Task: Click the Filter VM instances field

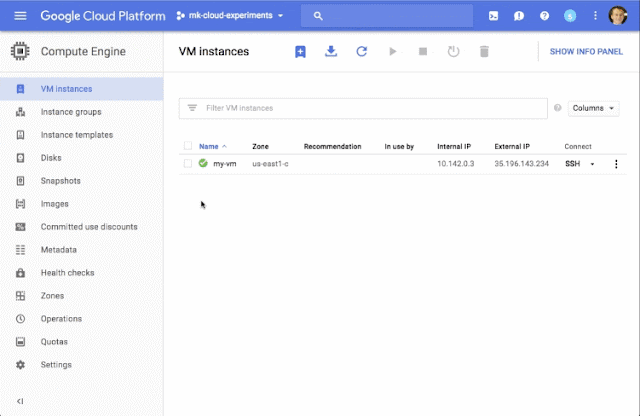Action: (363, 108)
